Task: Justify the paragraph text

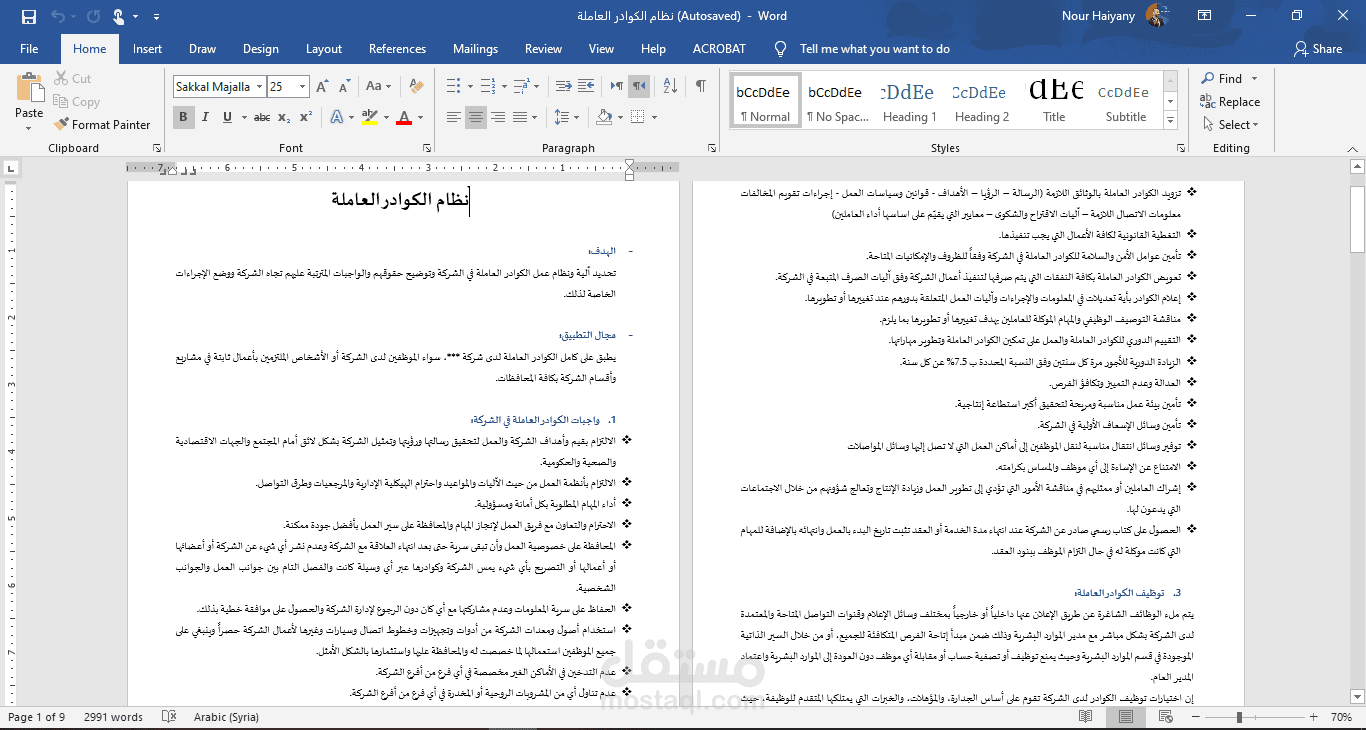Action: pos(520,117)
